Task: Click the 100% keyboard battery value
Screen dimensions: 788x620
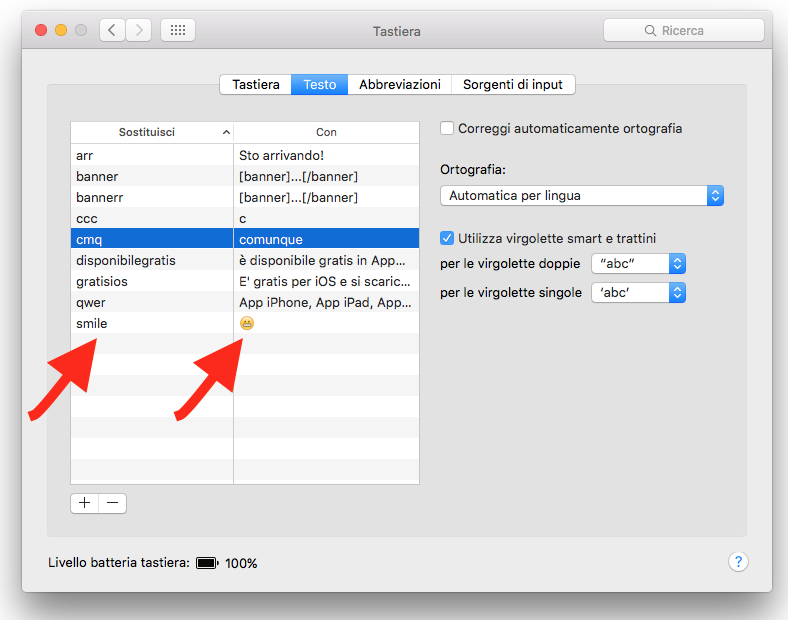Action: [241, 563]
